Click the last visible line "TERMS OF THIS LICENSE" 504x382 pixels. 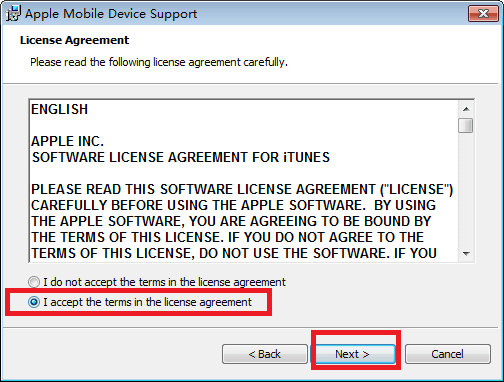[x=234, y=254]
